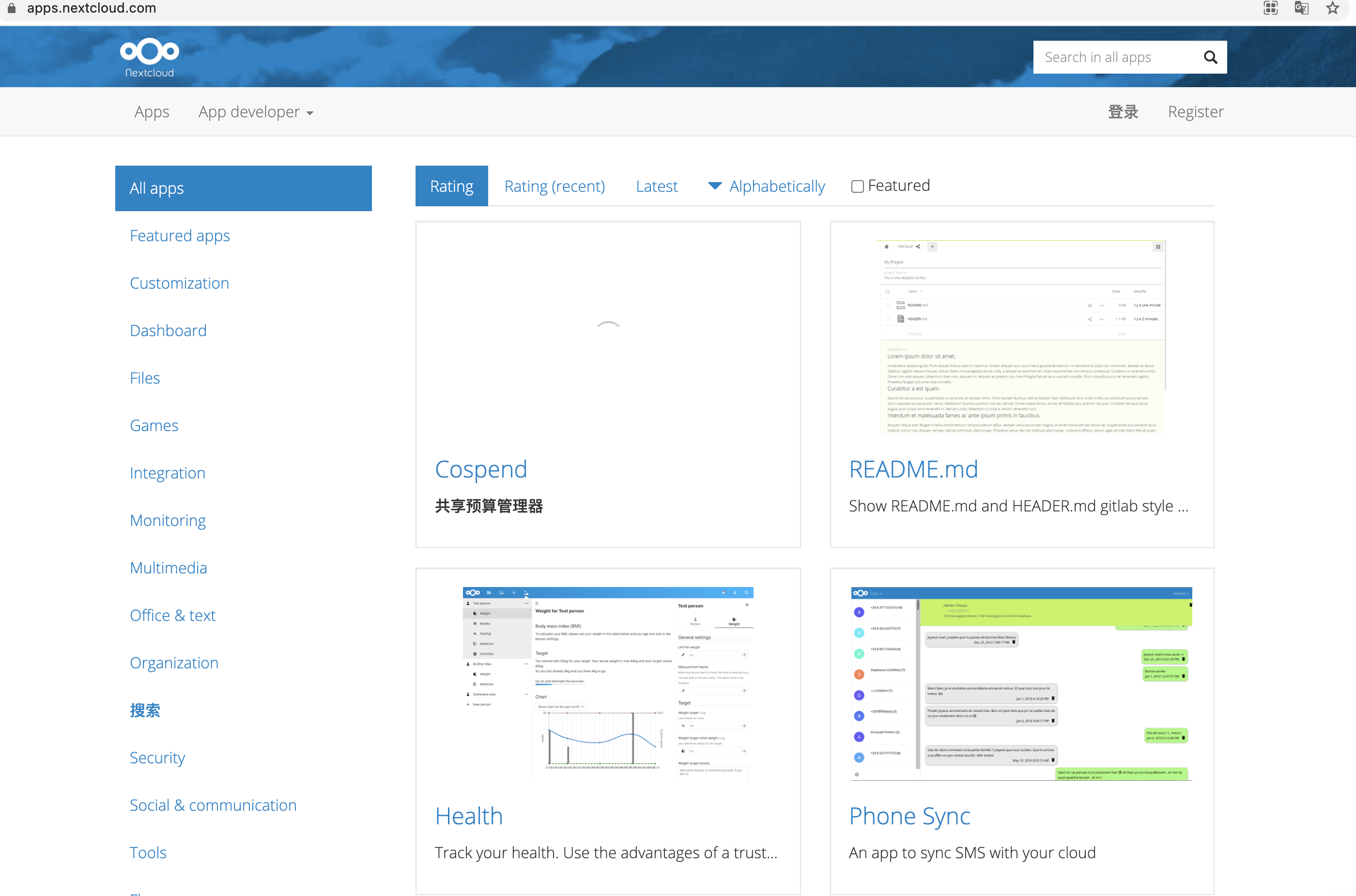1356x896 pixels.
Task: Open Files category
Action: 145,378
